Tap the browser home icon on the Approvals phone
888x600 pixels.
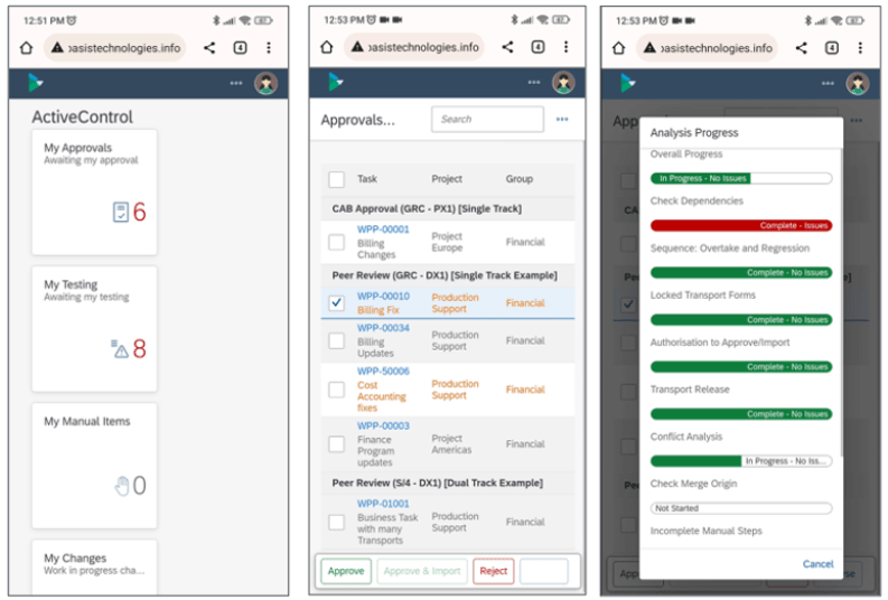327,47
